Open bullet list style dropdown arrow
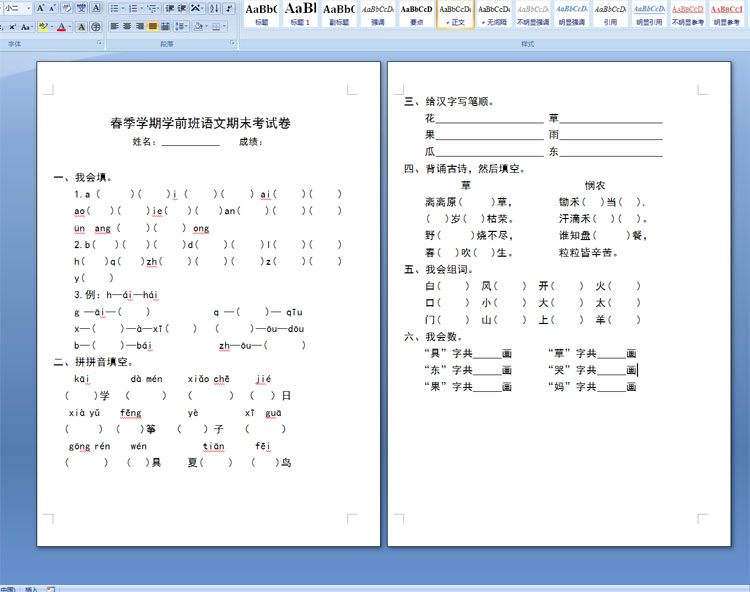750x592 pixels. coord(122,8)
